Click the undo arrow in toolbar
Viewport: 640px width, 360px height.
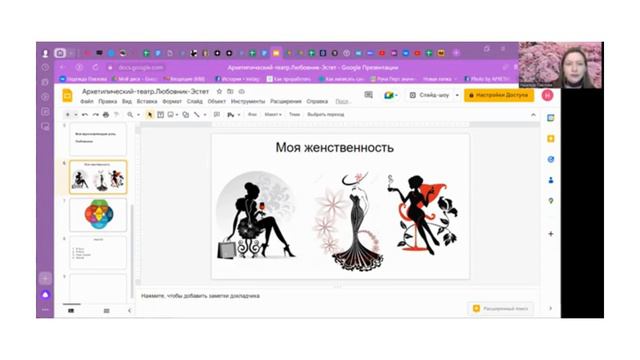85,115
